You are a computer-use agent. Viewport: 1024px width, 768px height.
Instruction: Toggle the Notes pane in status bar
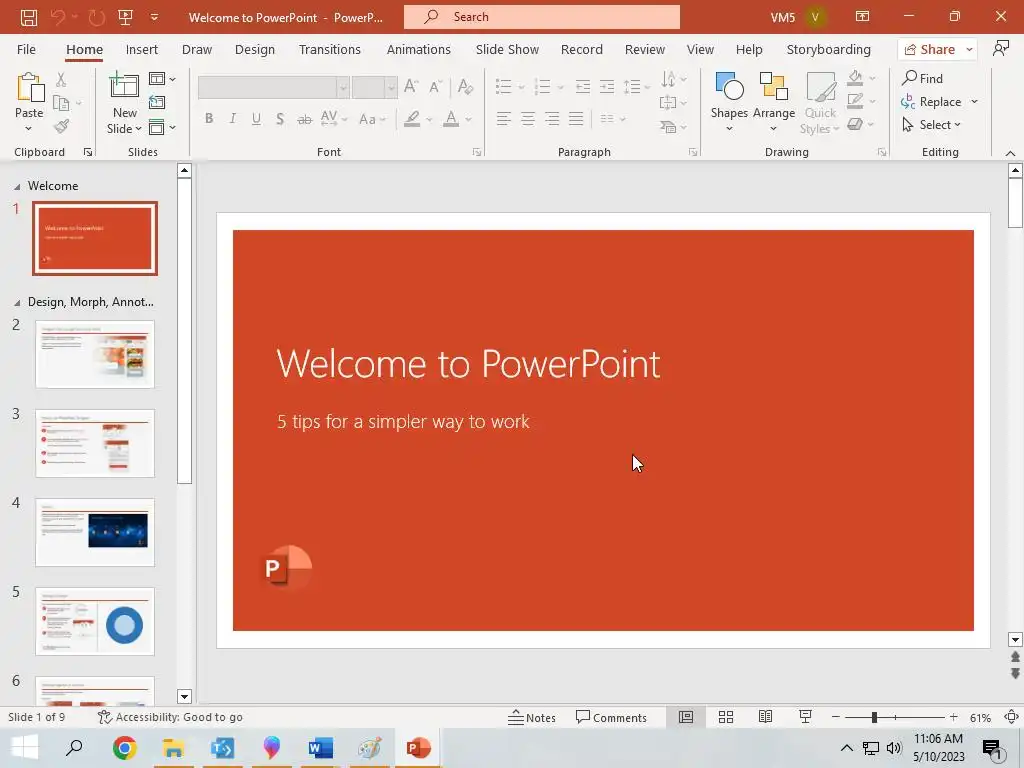(532, 717)
